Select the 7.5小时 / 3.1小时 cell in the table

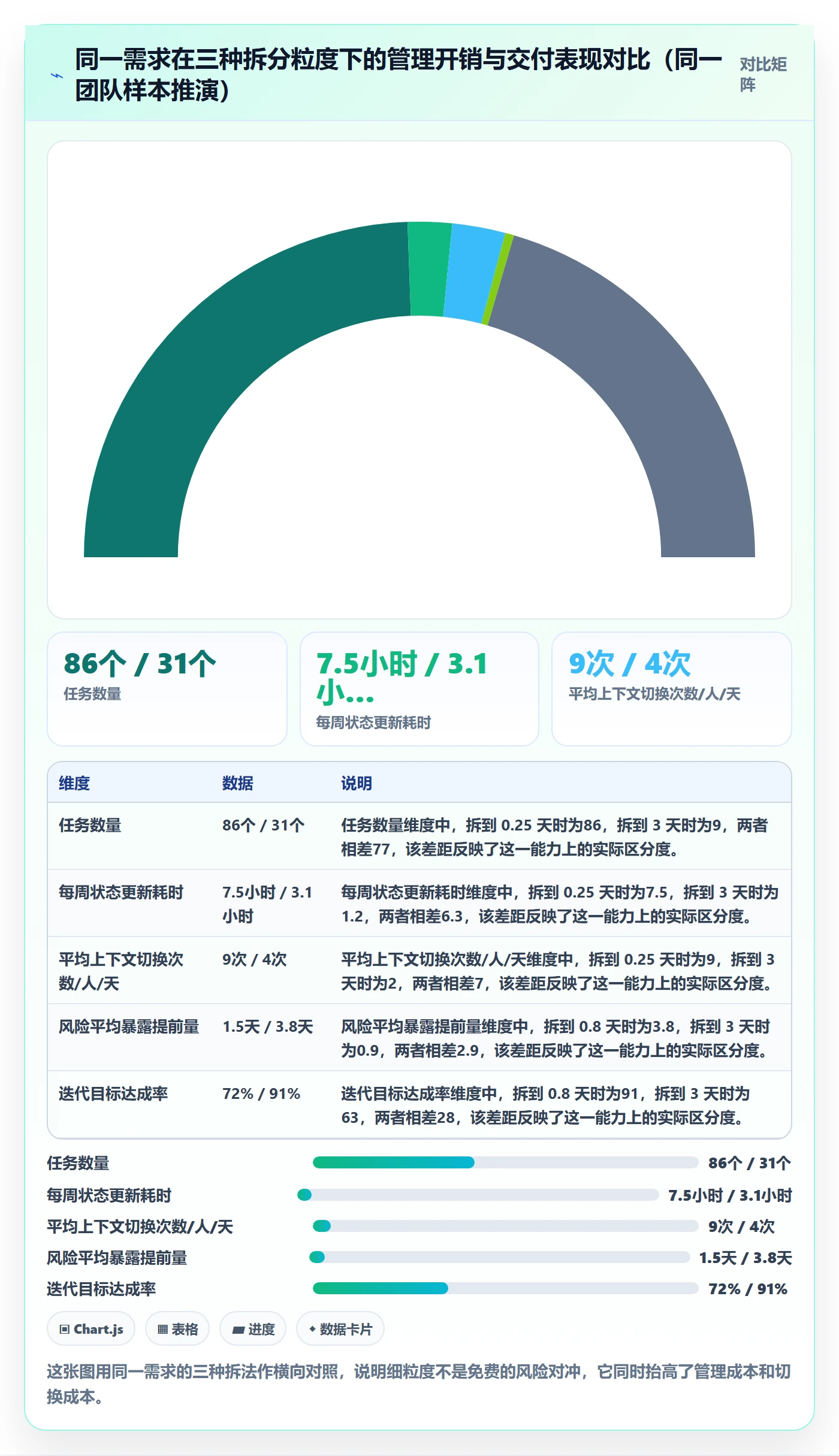(267, 904)
